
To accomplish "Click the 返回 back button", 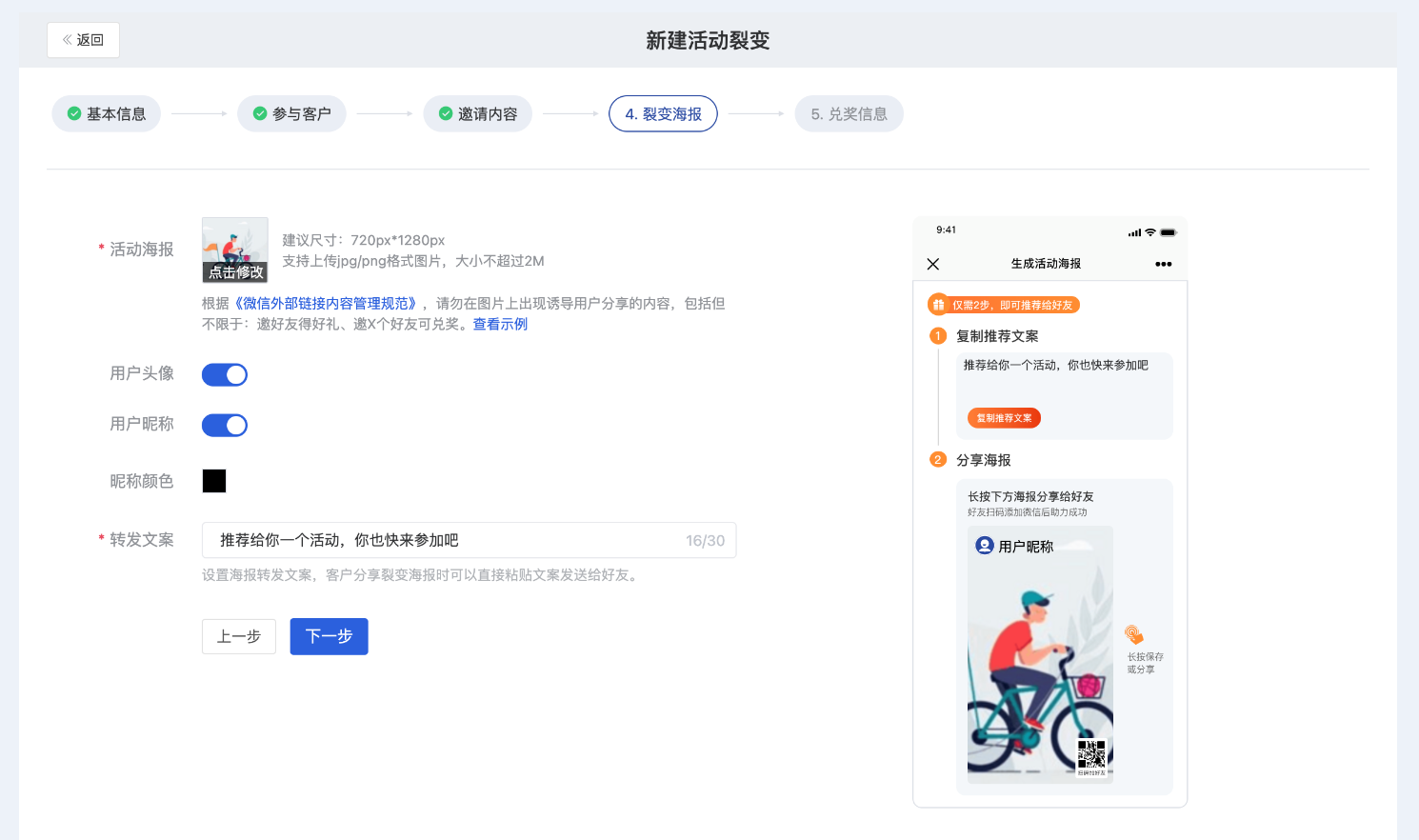I will pos(83,40).
